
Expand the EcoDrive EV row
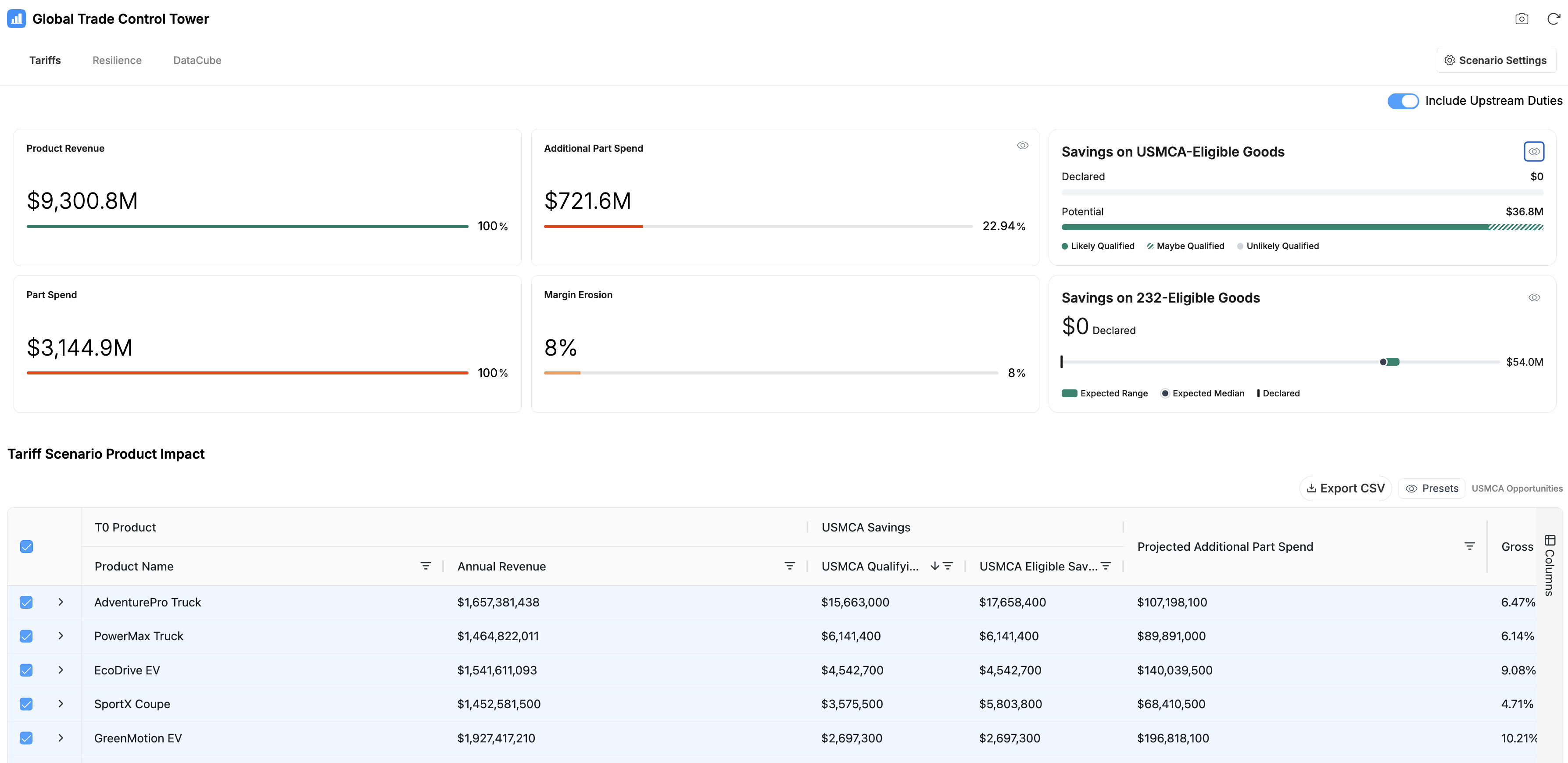[x=61, y=670]
